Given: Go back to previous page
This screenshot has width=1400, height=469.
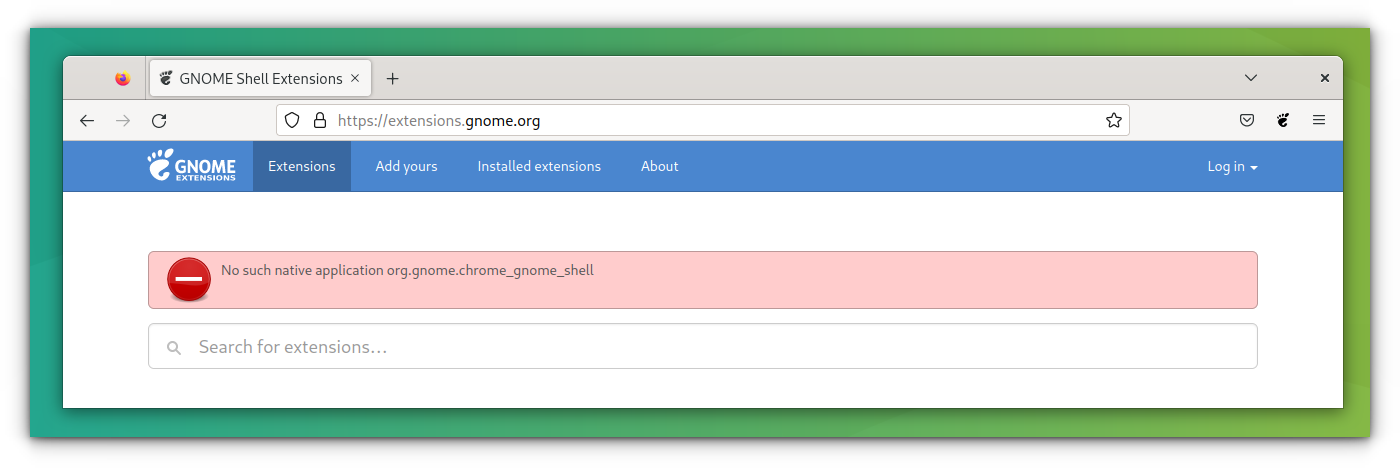Looking at the screenshot, I should (x=87, y=121).
